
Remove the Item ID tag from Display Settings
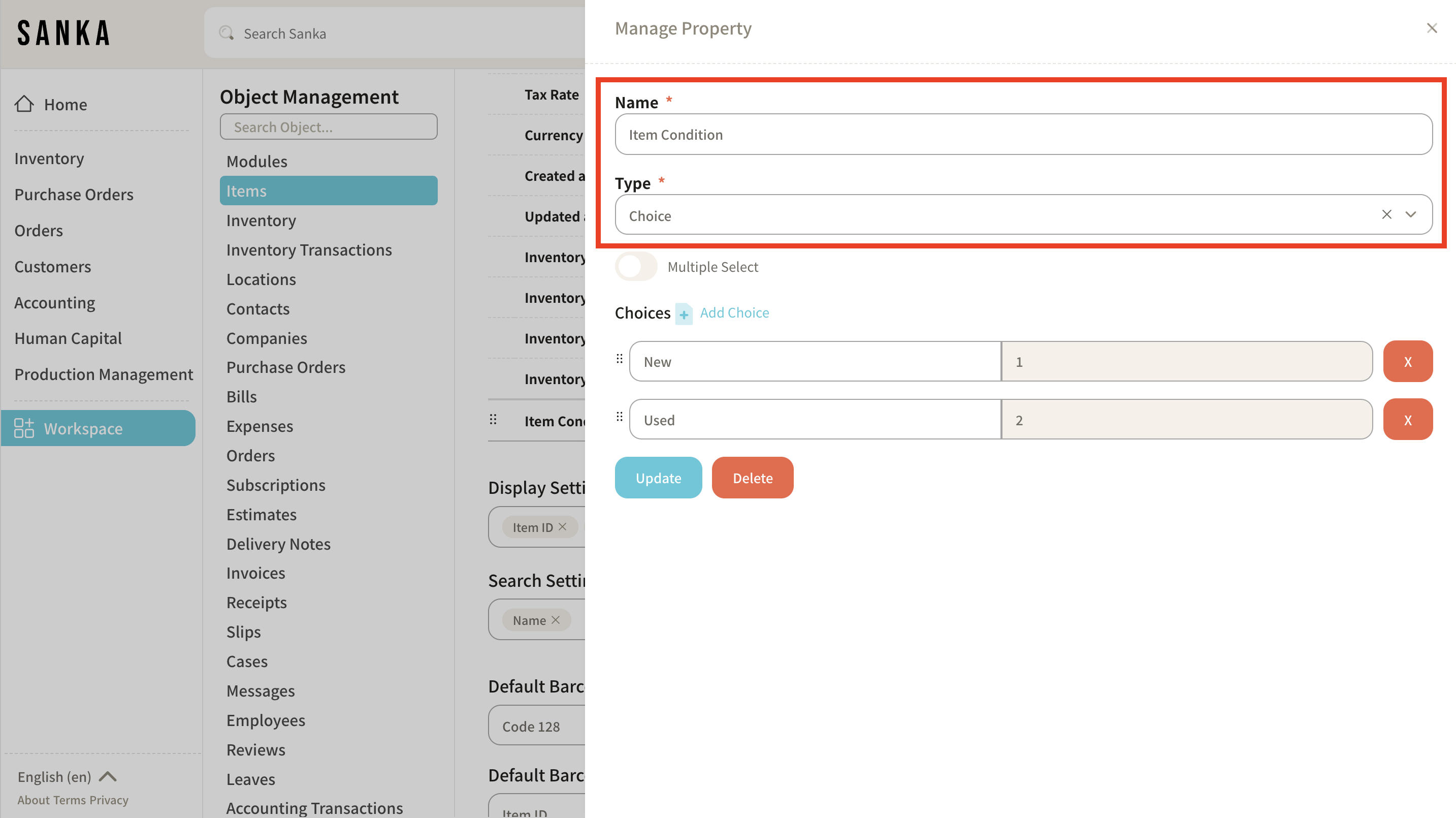click(x=562, y=526)
